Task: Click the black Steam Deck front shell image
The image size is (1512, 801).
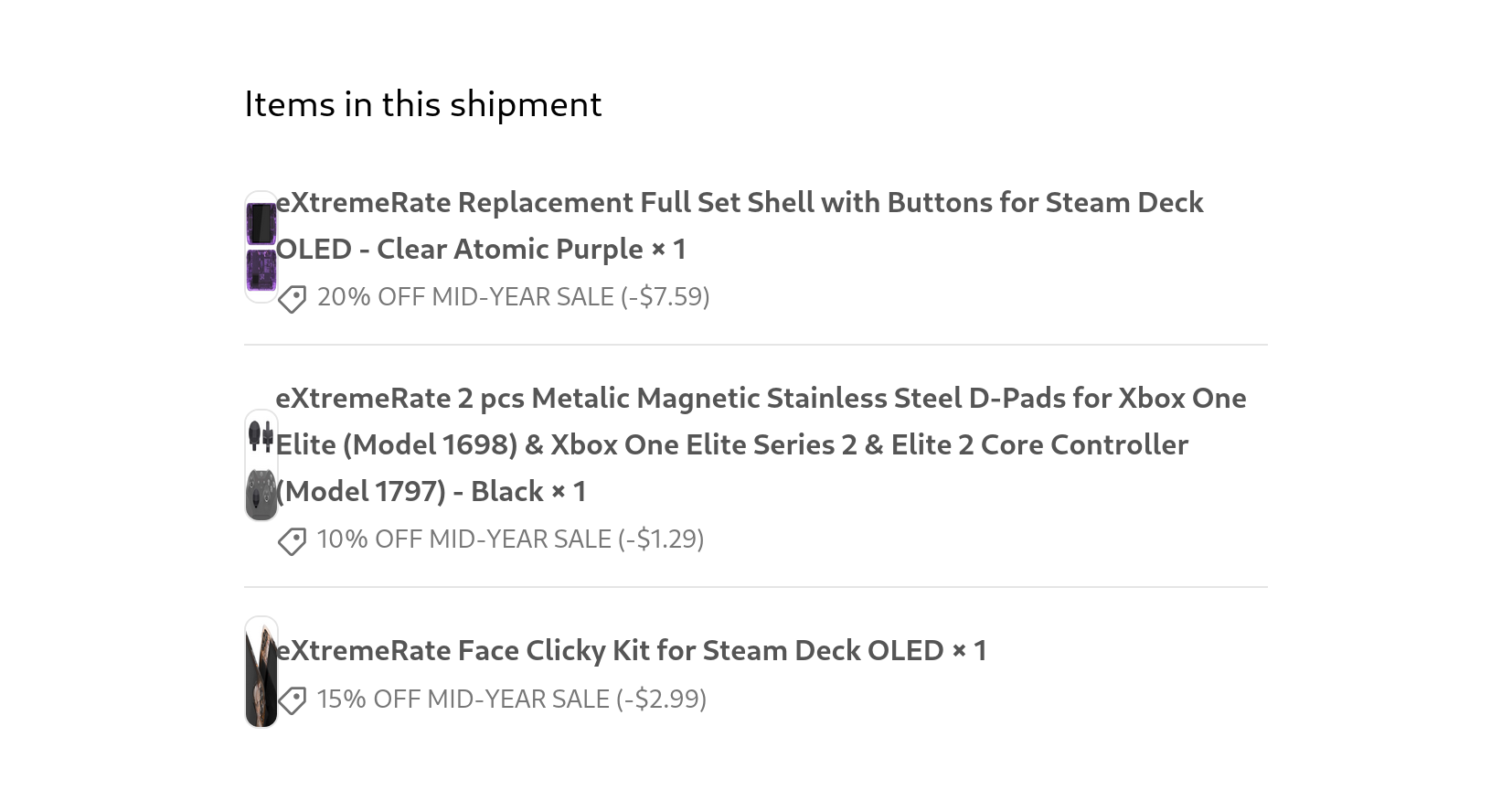Action: click(261, 224)
